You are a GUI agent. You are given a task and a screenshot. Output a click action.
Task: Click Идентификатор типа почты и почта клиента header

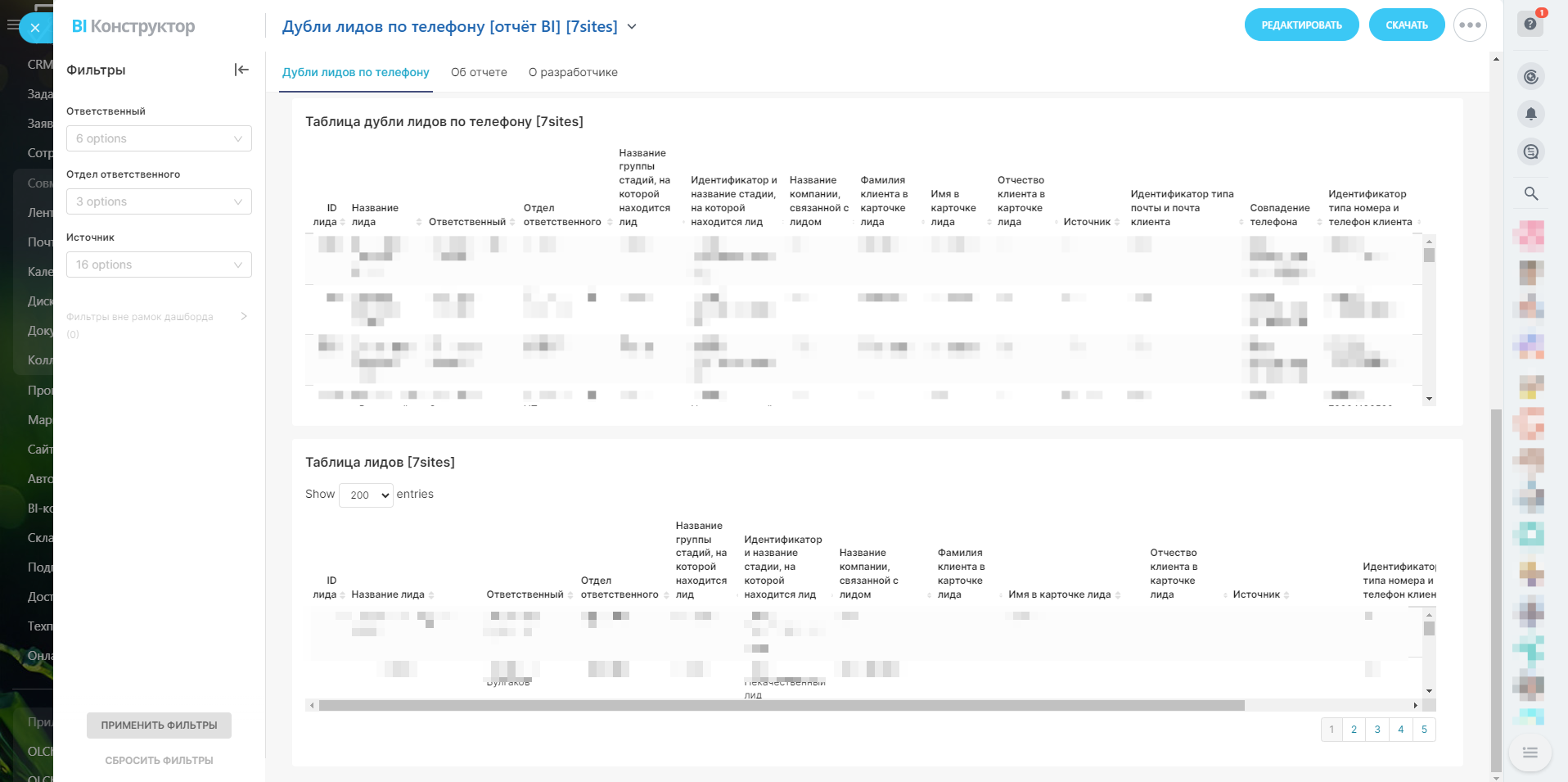[x=1182, y=208]
